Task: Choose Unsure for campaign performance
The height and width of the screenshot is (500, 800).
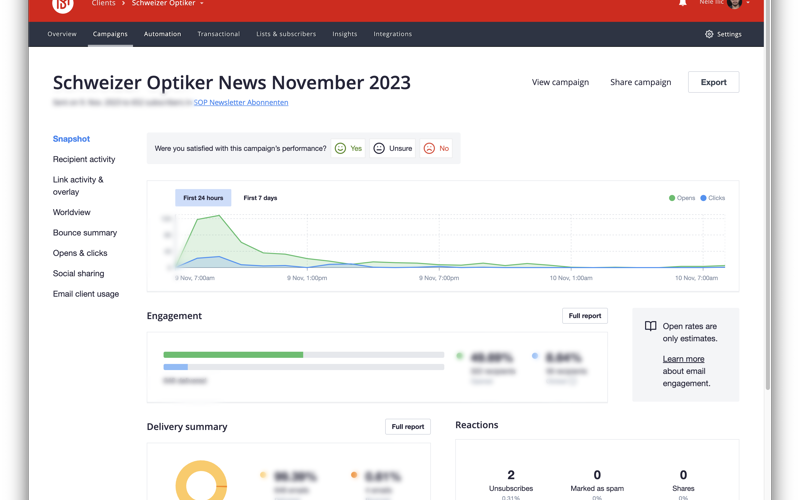Action: click(x=392, y=148)
